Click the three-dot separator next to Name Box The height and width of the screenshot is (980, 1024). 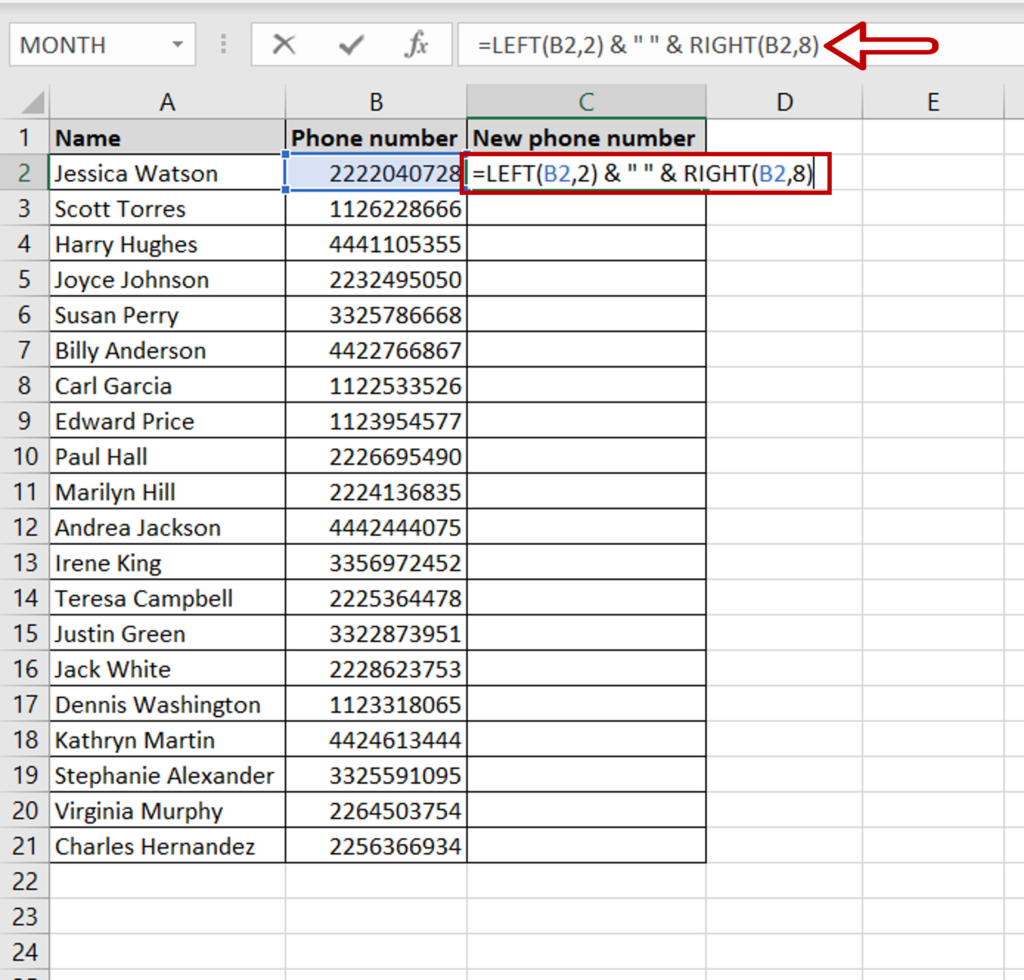222,44
